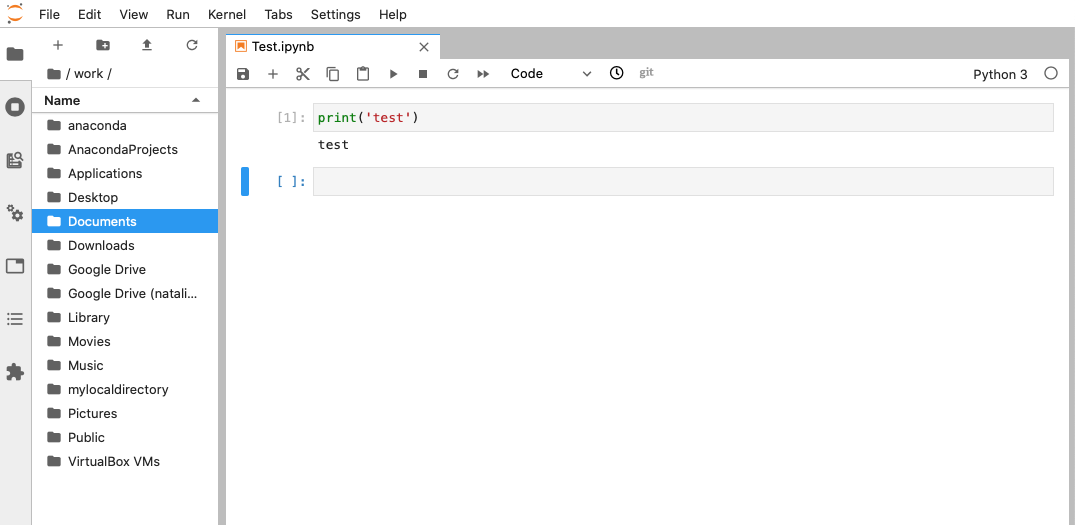Toggle the file browser sidebar folder icon

pyautogui.click(x=15, y=54)
